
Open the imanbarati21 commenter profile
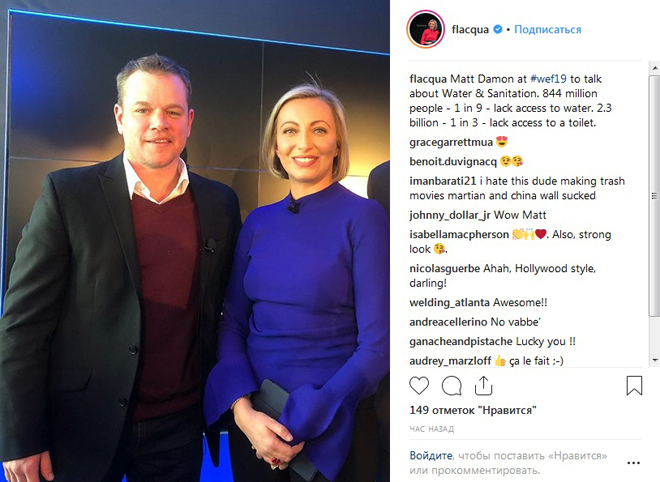[x=443, y=181]
